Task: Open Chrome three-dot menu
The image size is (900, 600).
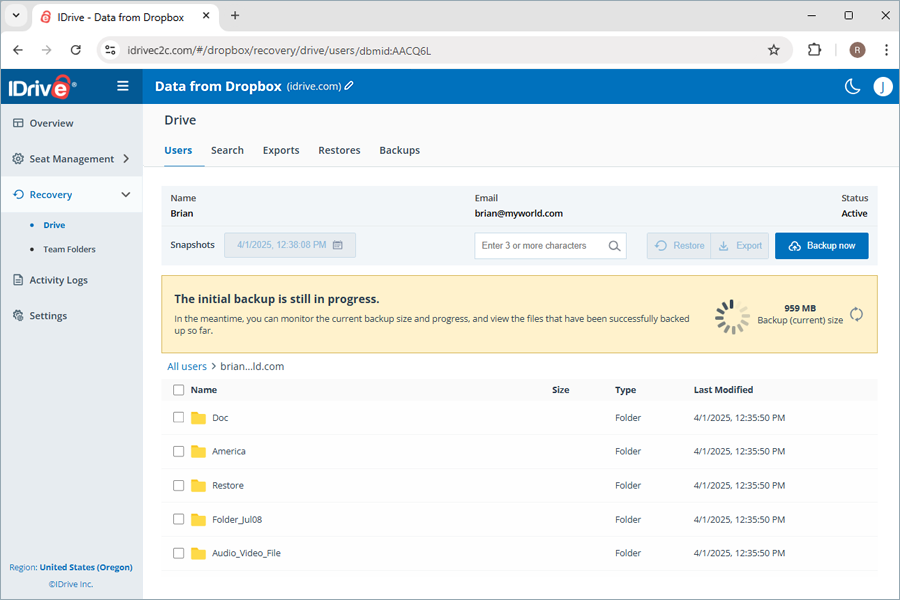Action: click(886, 50)
